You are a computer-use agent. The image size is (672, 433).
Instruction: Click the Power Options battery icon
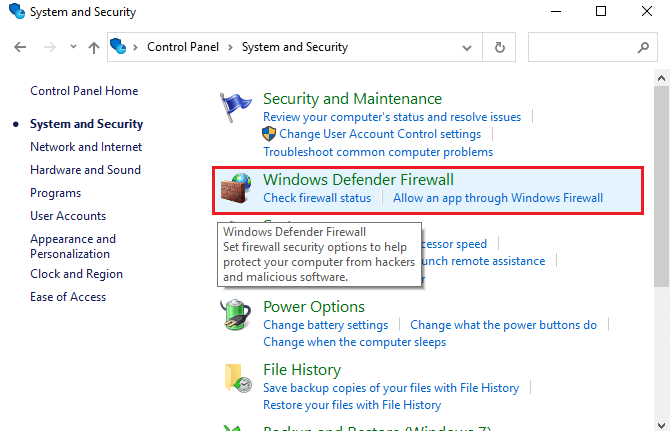(236, 315)
